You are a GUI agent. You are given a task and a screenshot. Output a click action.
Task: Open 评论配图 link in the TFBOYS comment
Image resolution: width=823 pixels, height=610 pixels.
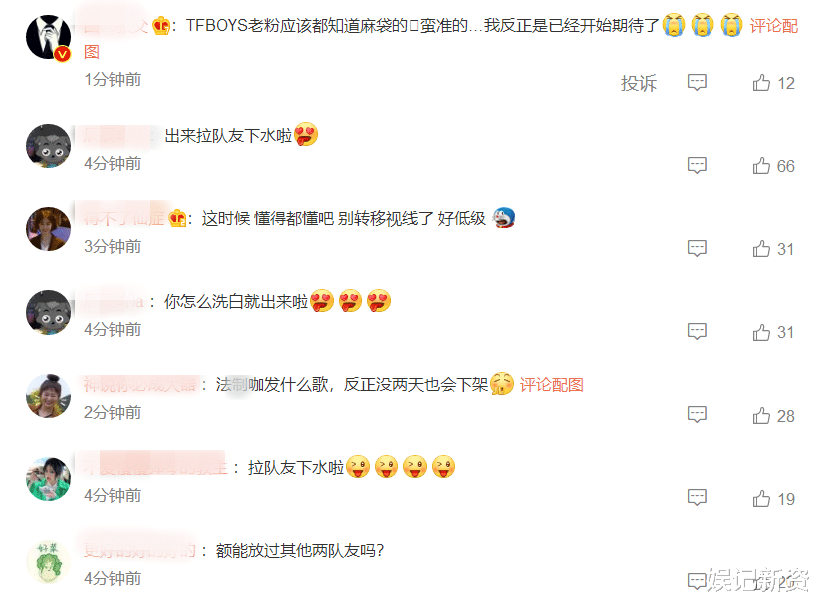pyautogui.click(x=773, y=26)
